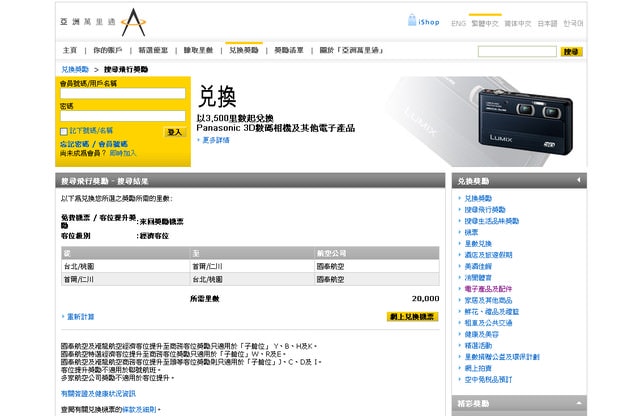
Task: Collapse the 兌換獎勵 sidebar panel arrow
Action: 578,180
